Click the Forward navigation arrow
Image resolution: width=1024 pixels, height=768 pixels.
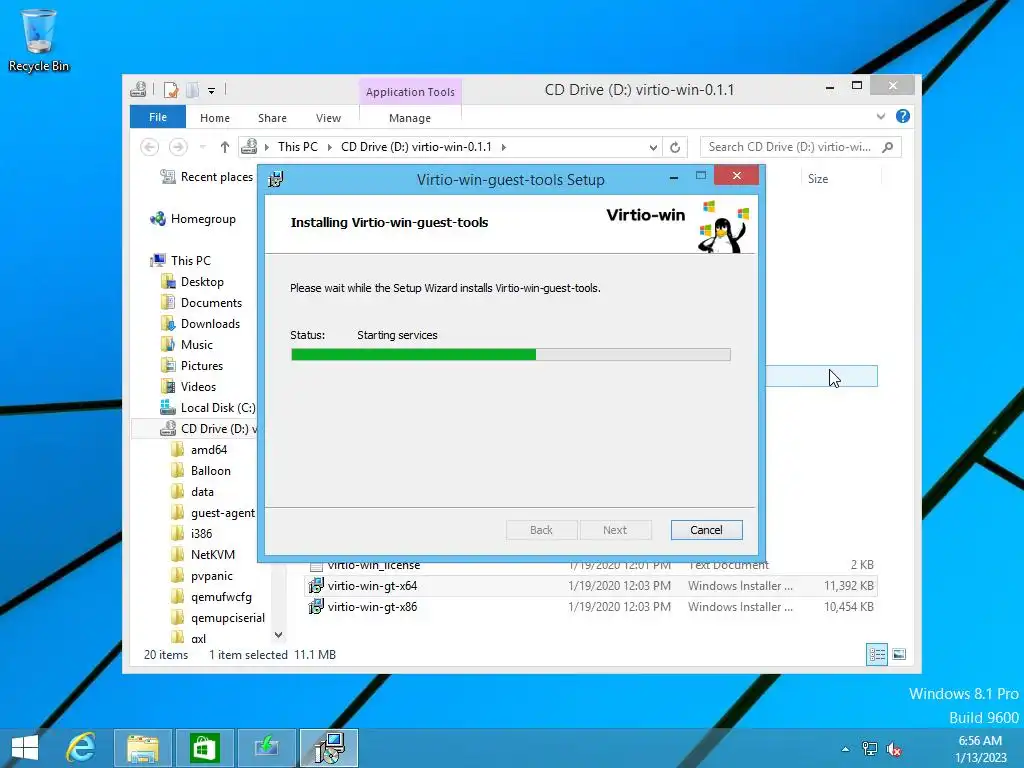178,147
